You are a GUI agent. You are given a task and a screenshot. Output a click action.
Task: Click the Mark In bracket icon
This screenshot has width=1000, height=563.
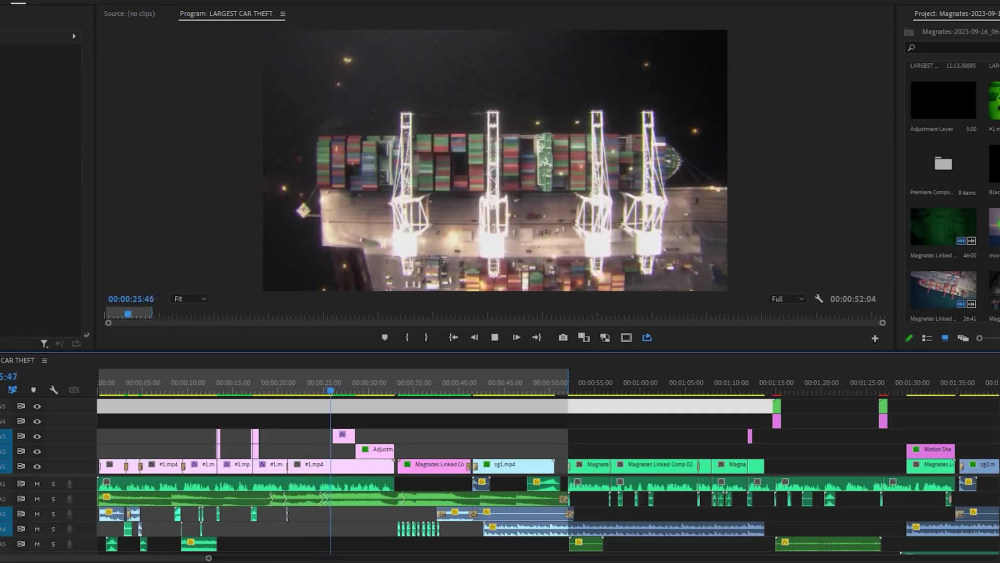point(407,337)
